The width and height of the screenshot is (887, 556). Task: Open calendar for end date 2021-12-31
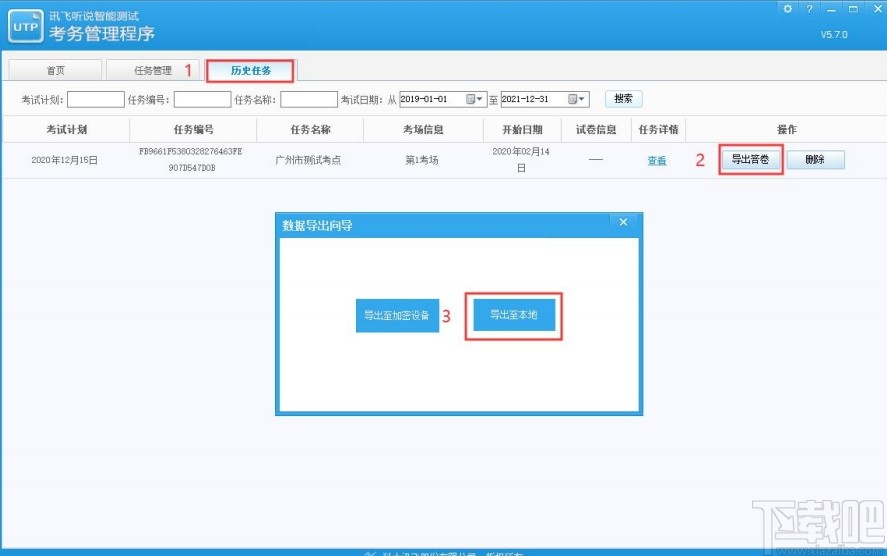coord(576,99)
